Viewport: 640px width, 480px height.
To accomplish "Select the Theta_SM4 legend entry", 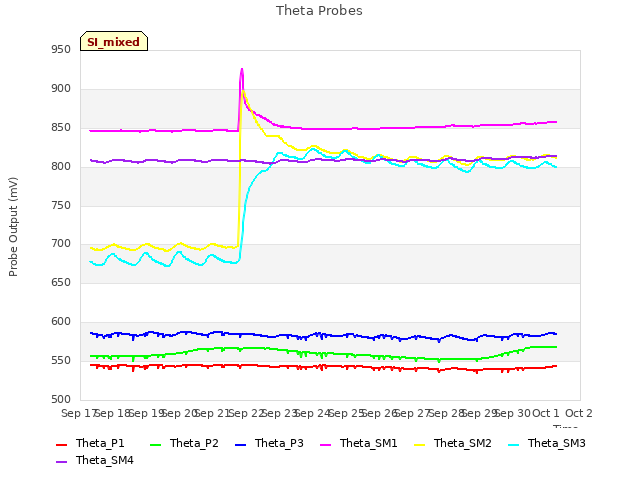I will click(95, 460).
